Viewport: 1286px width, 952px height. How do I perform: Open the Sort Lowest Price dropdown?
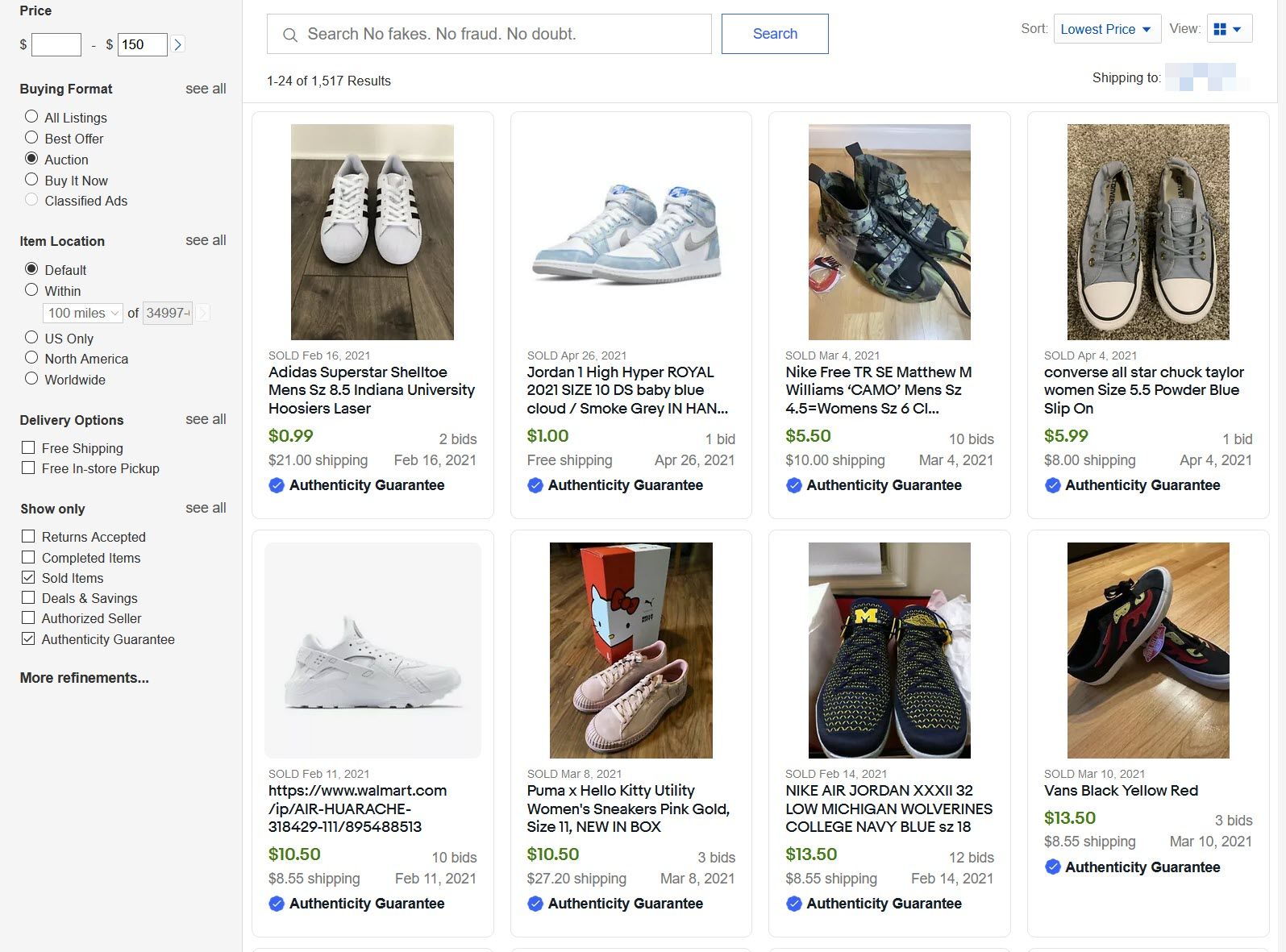[x=1107, y=29]
